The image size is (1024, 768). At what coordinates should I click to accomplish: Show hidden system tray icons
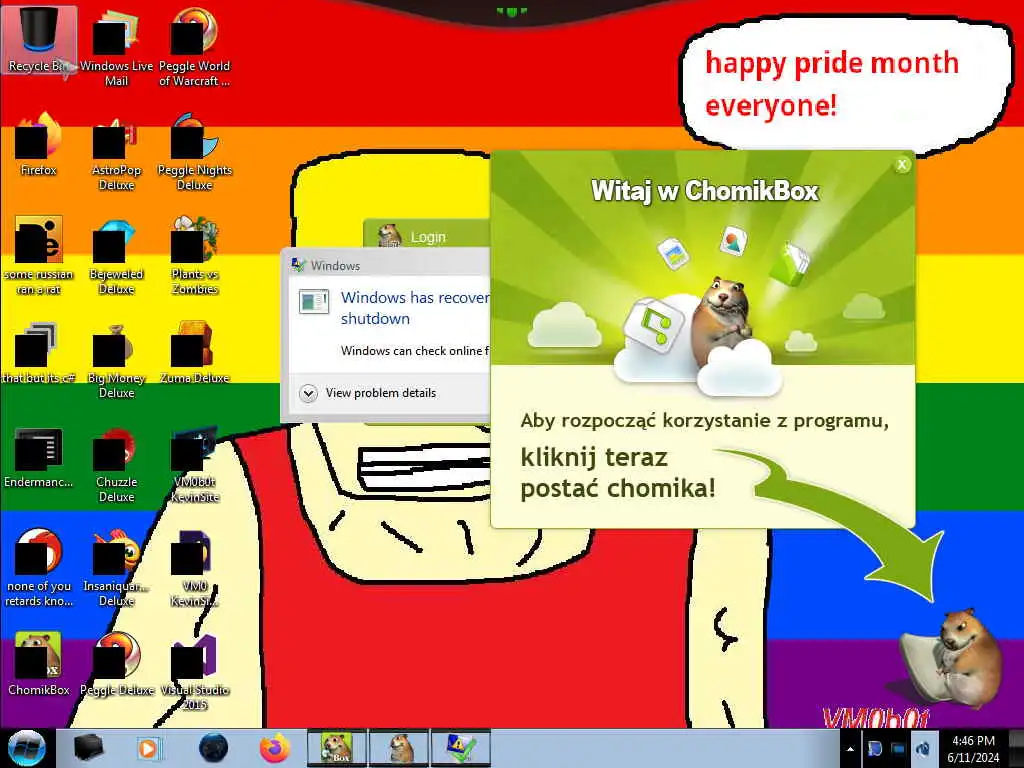850,749
